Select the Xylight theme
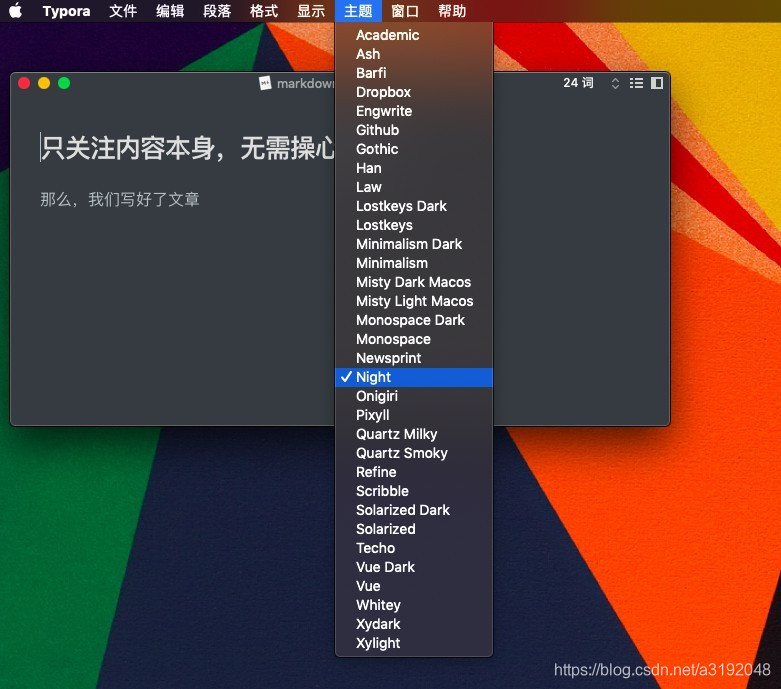The image size is (781, 689). 414,643
